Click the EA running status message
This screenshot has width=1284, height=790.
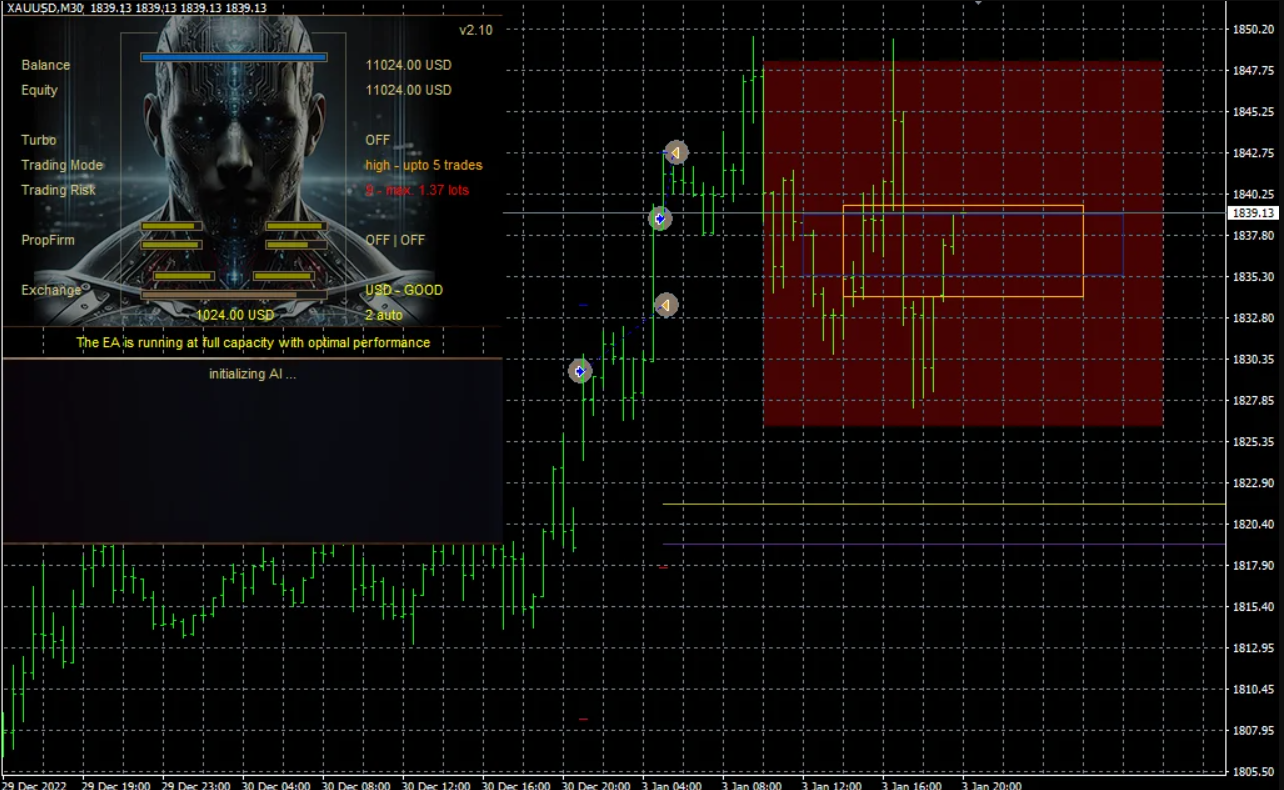[x=253, y=342]
